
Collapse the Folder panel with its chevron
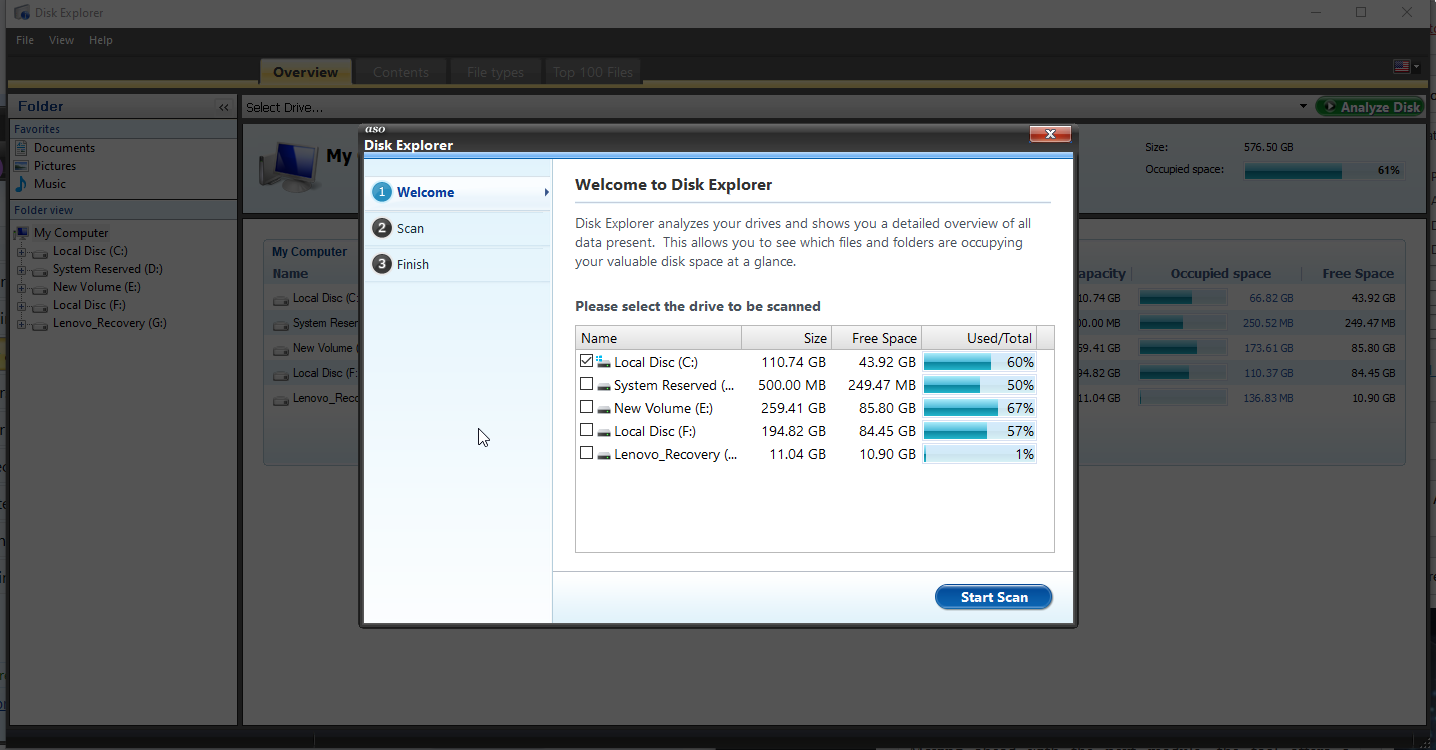point(224,106)
